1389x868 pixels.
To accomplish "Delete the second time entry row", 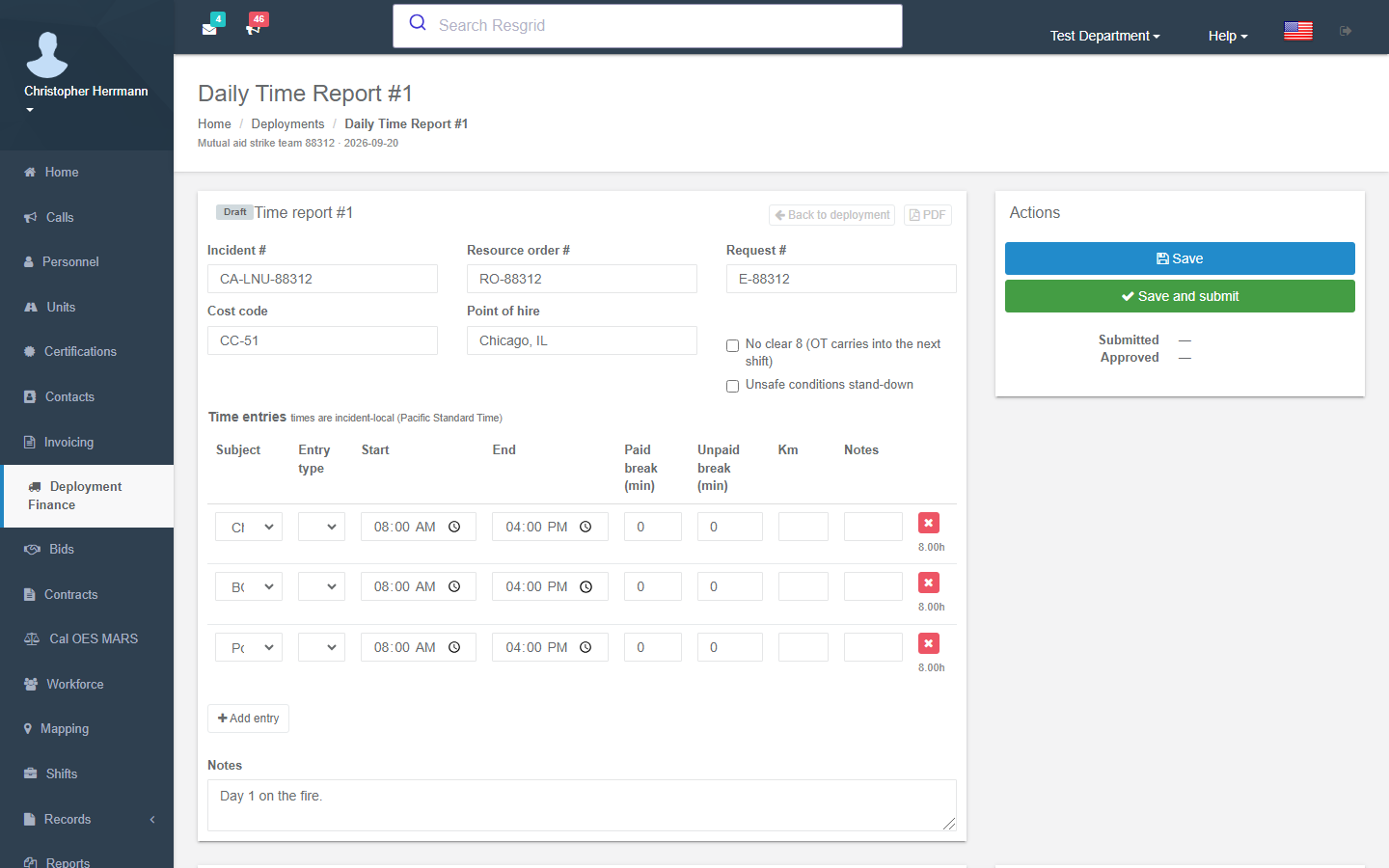I will [x=928, y=583].
